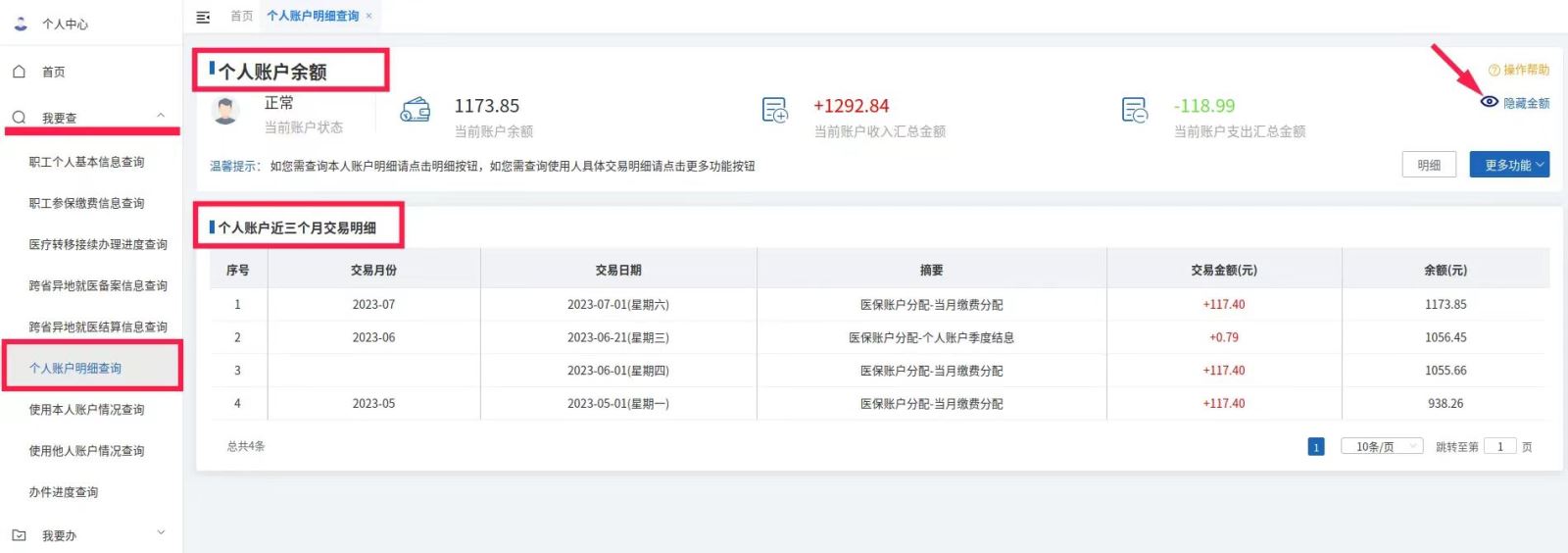Click the wallet balance icon
This screenshot has width=1568, height=553.
click(415, 110)
